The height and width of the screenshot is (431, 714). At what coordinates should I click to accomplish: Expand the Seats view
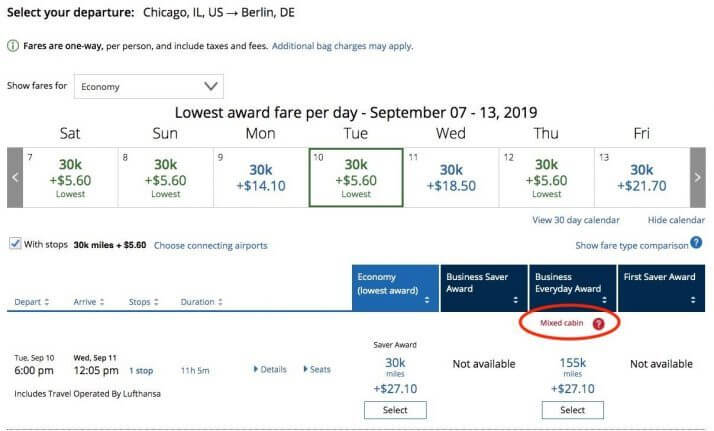[x=317, y=369]
